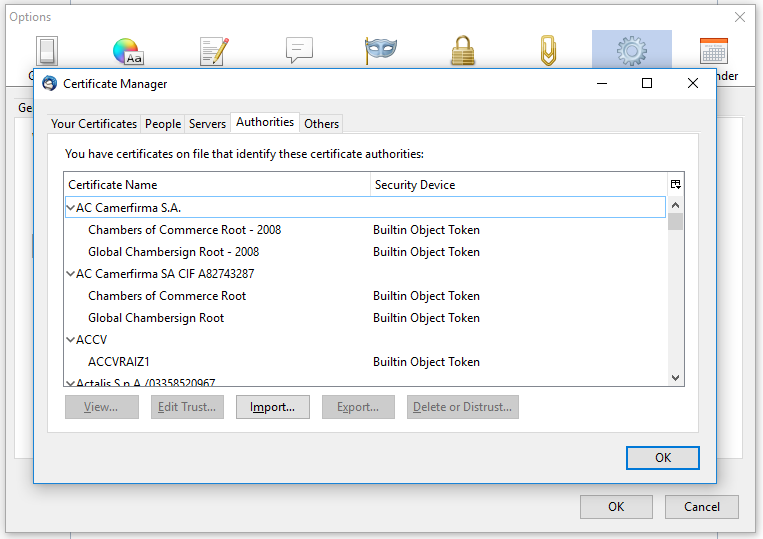Open the Attachments options paperclip icon
The width and height of the screenshot is (763, 539).
548,50
